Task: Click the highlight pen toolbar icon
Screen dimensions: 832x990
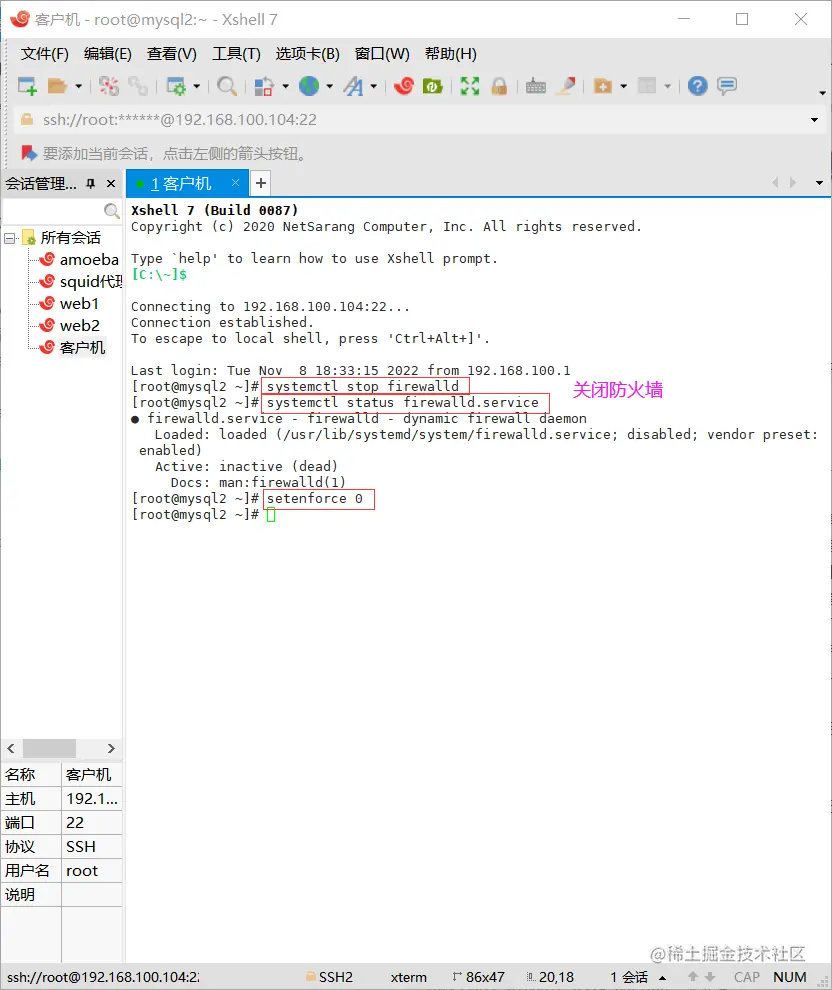Action: tap(566, 86)
